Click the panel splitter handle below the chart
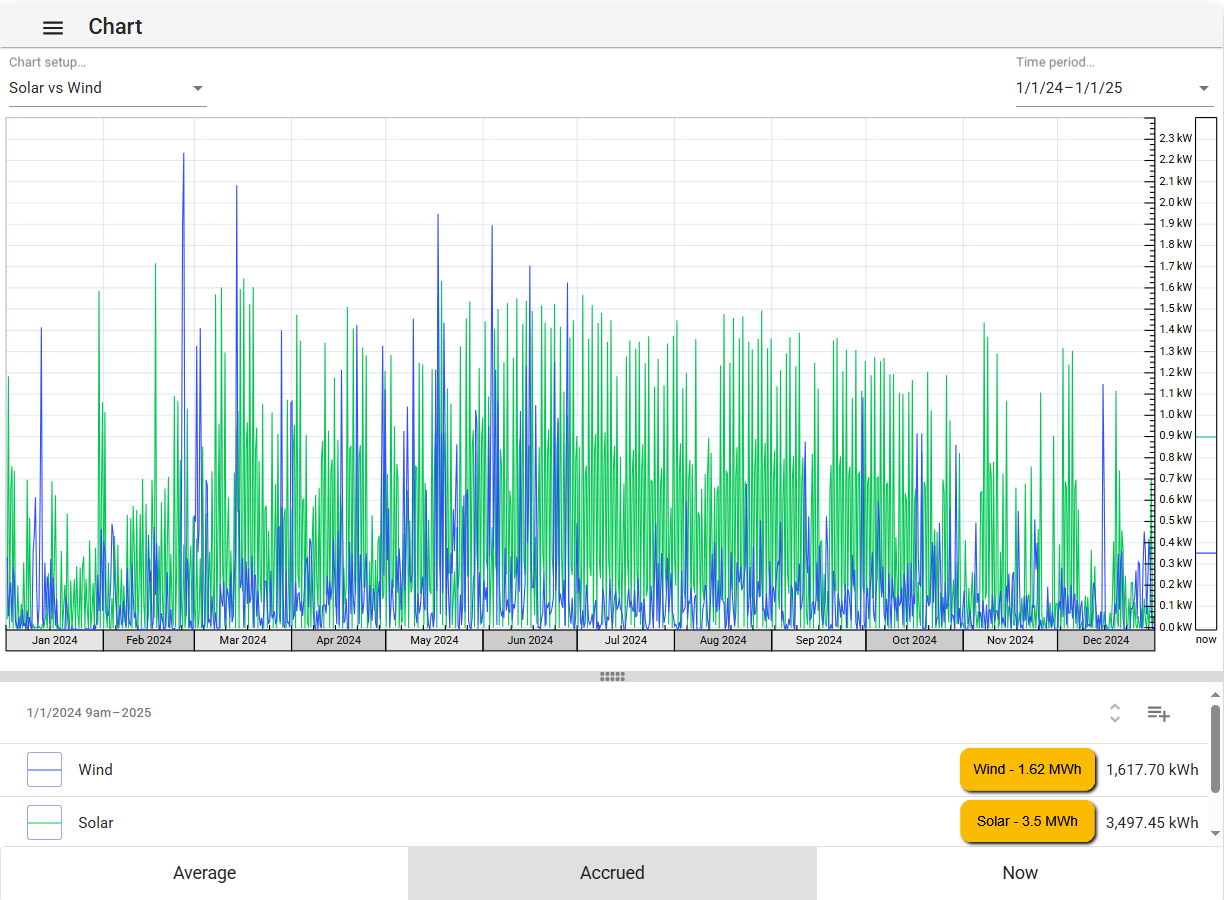The image size is (1224, 900). tap(612, 676)
